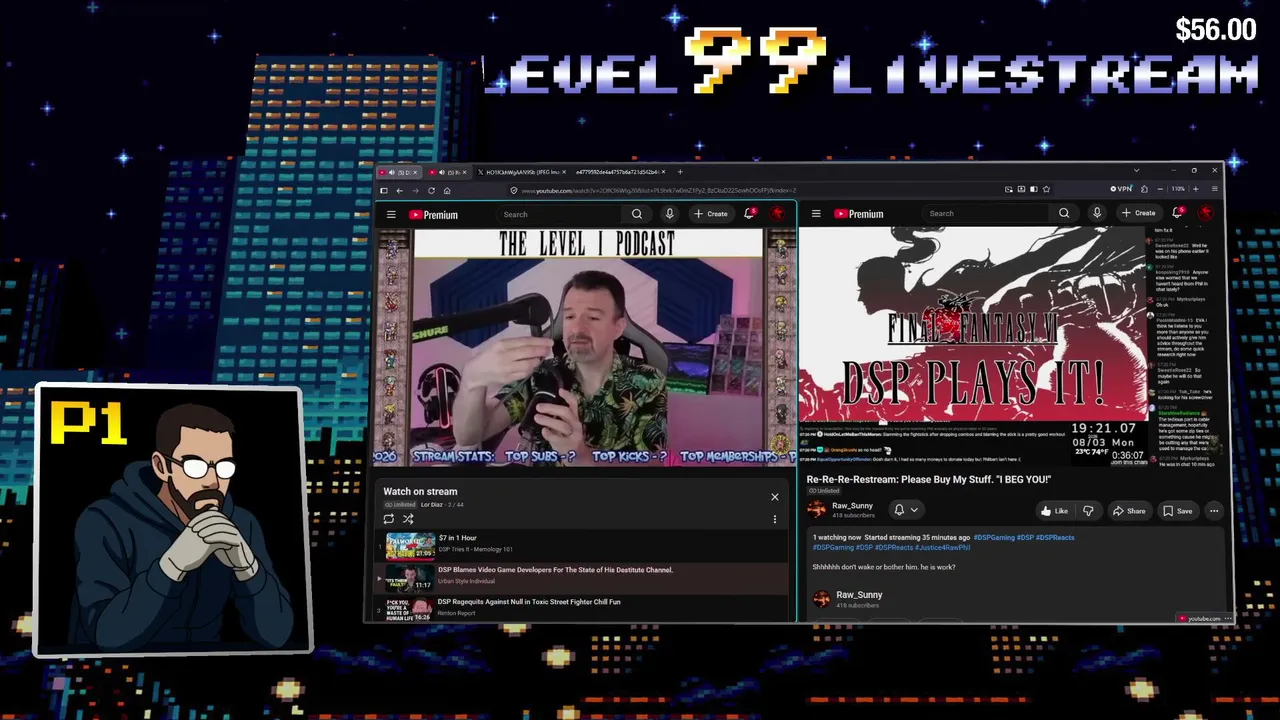Go to YouTube Premium home in right pane
This screenshot has width=1280, height=720.
[858, 213]
